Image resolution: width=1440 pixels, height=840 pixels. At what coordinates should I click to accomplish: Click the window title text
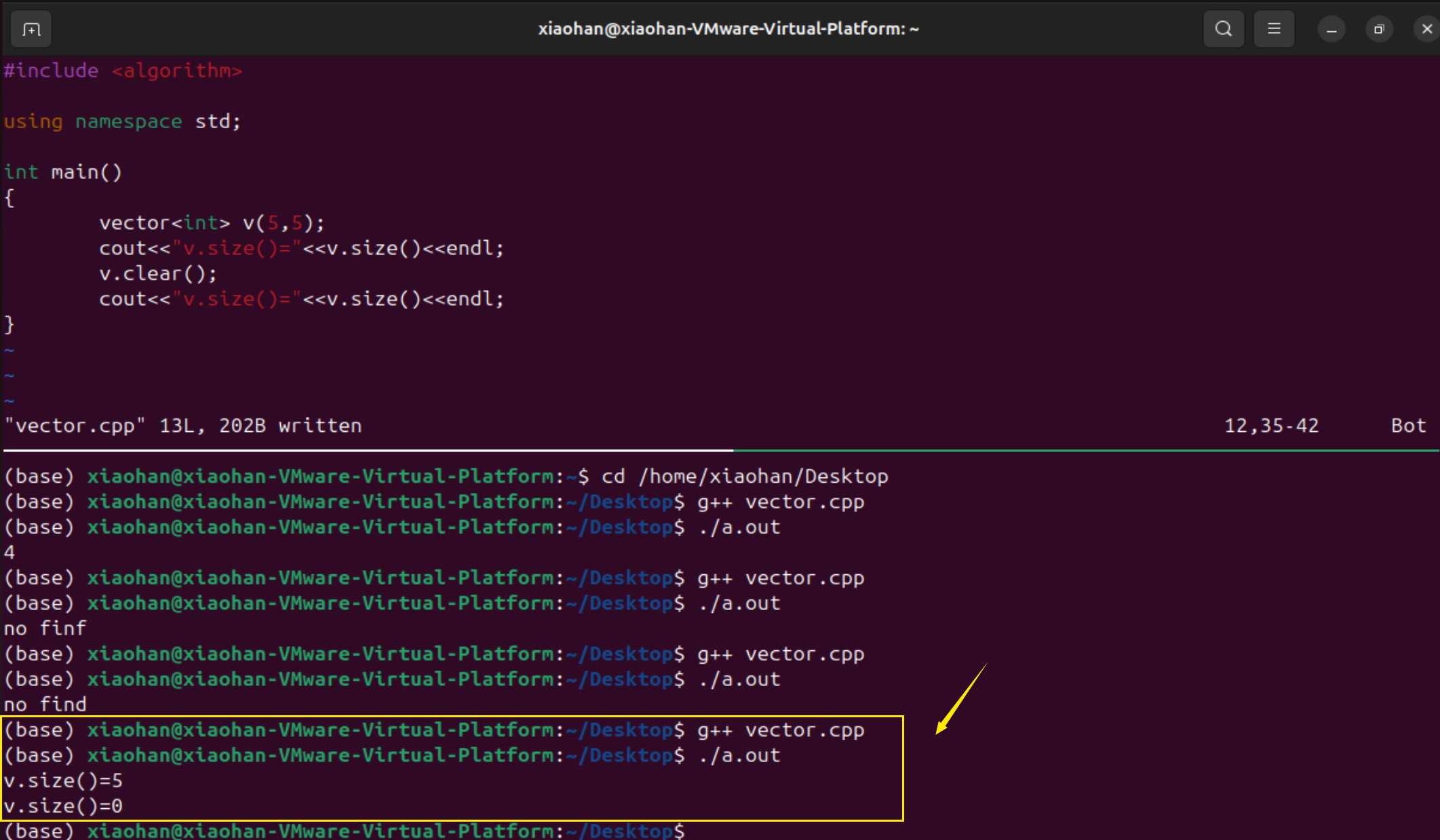click(728, 29)
